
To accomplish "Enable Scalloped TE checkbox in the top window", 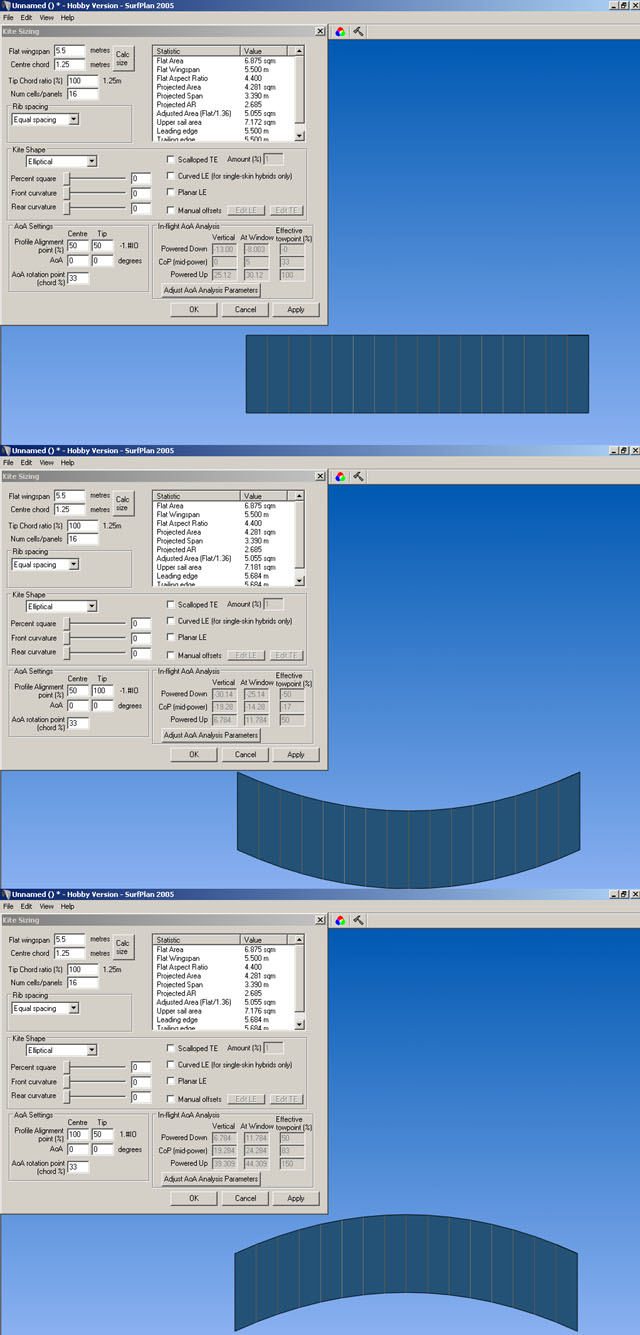I will point(171,159).
